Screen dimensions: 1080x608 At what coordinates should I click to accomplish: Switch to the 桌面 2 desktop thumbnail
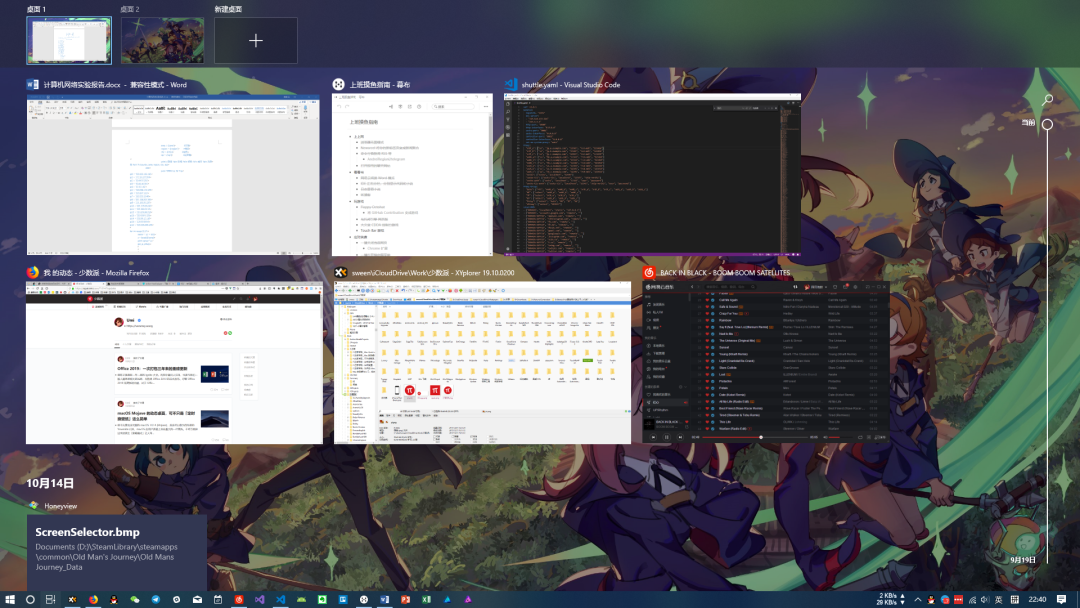tap(163, 41)
